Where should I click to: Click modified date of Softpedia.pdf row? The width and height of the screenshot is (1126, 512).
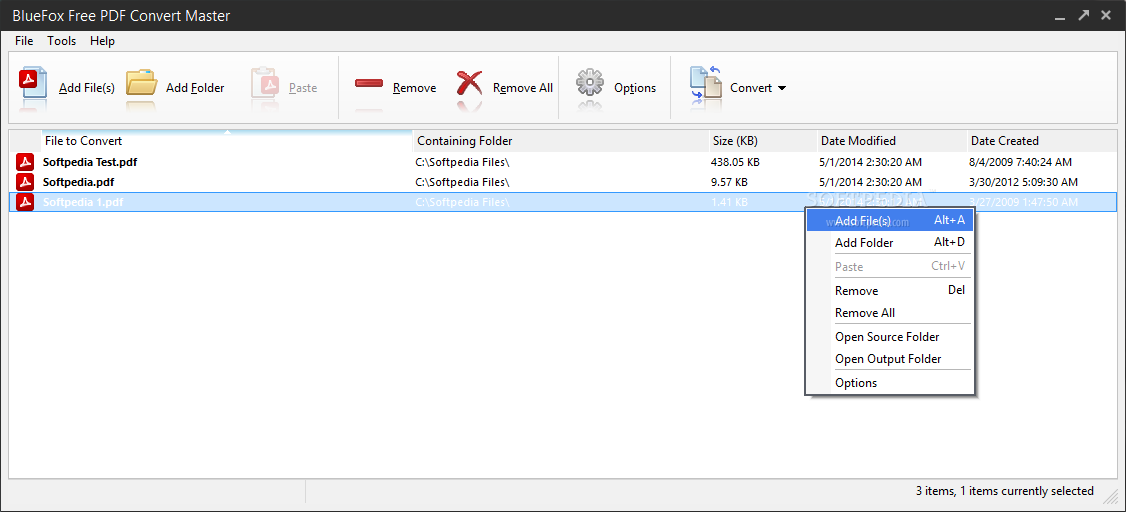[870, 182]
